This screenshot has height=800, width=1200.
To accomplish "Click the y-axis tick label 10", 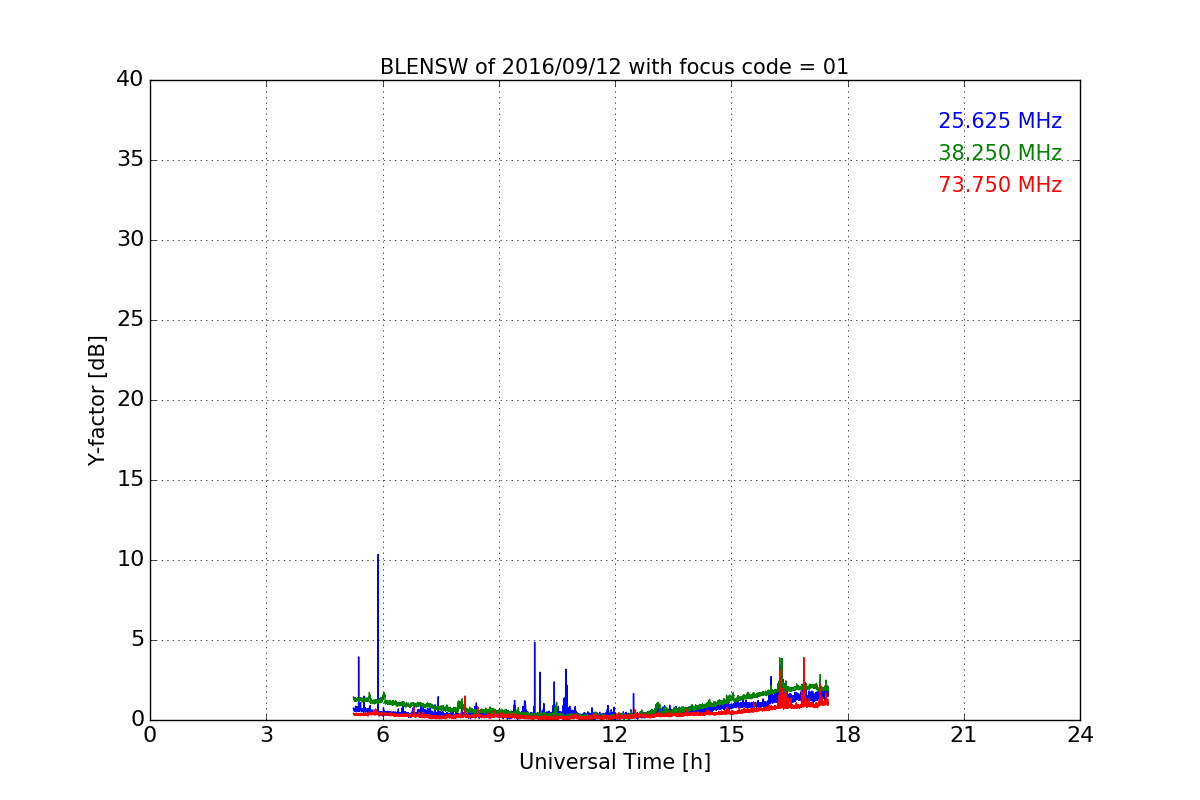I will pyautogui.click(x=130, y=560).
